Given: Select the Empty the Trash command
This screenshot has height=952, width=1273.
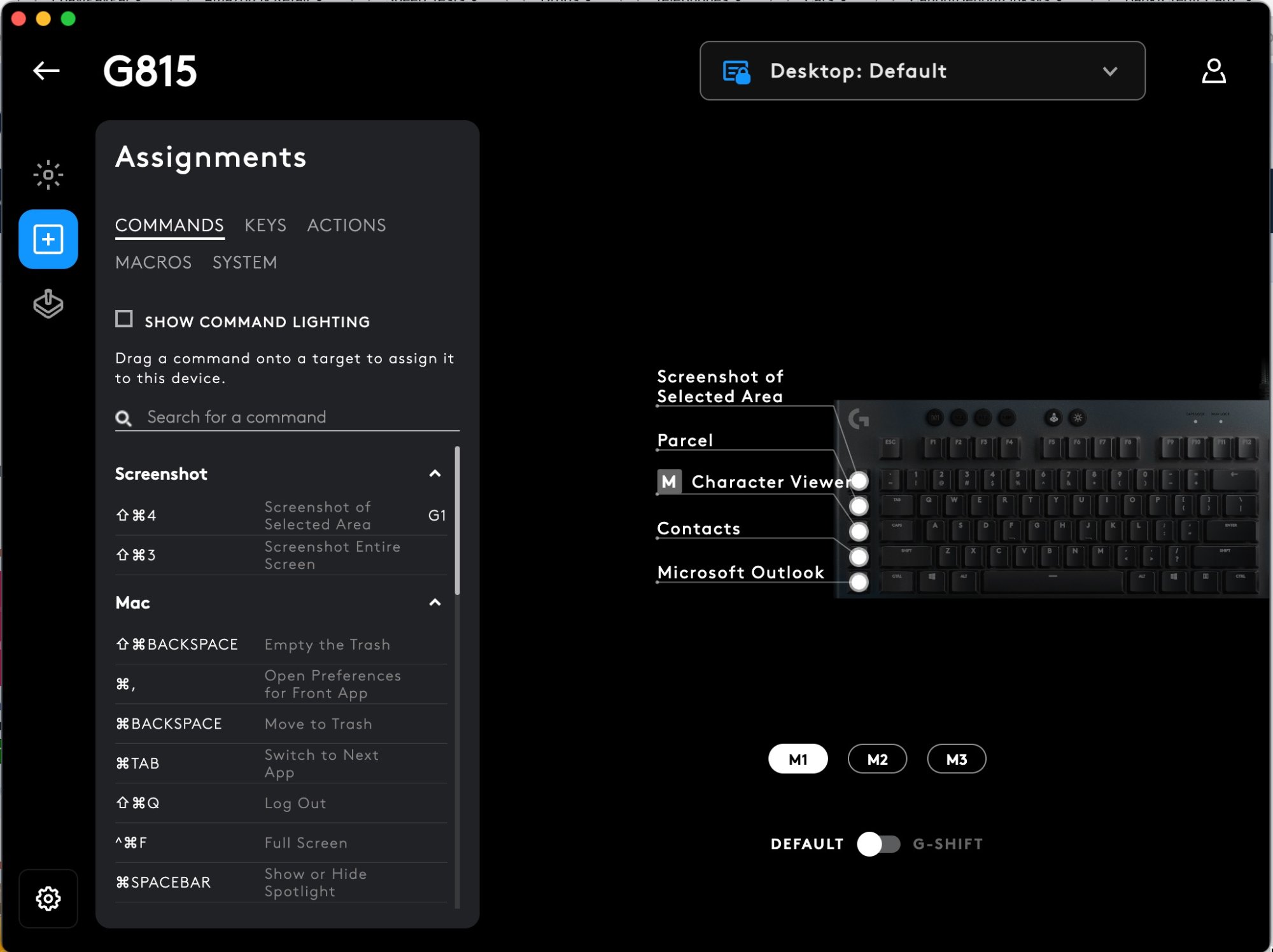Looking at the screenshot, I should tap(281, 645).
